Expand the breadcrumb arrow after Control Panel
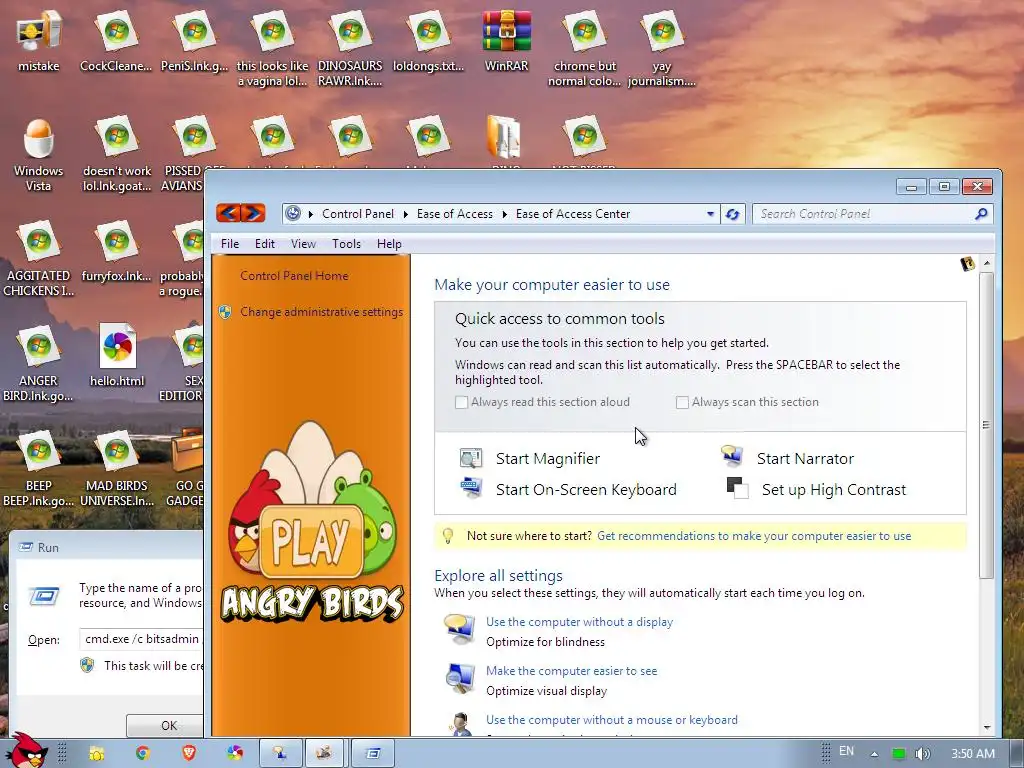 [406, 214]
